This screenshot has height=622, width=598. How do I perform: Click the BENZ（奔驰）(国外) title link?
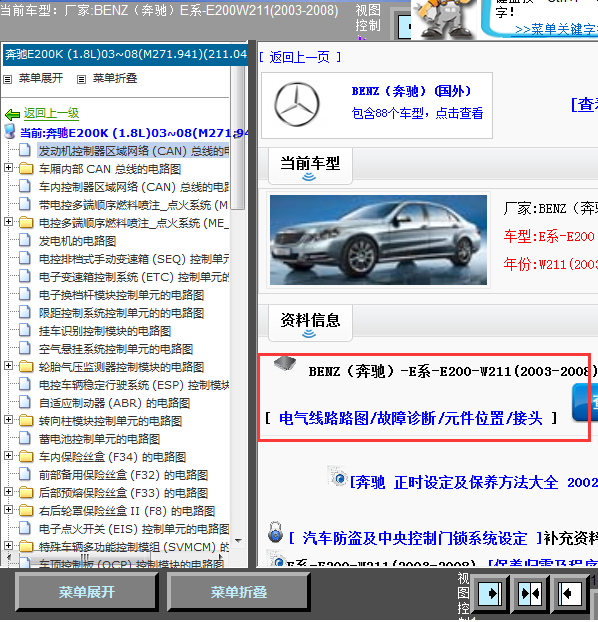pos(411,91)
